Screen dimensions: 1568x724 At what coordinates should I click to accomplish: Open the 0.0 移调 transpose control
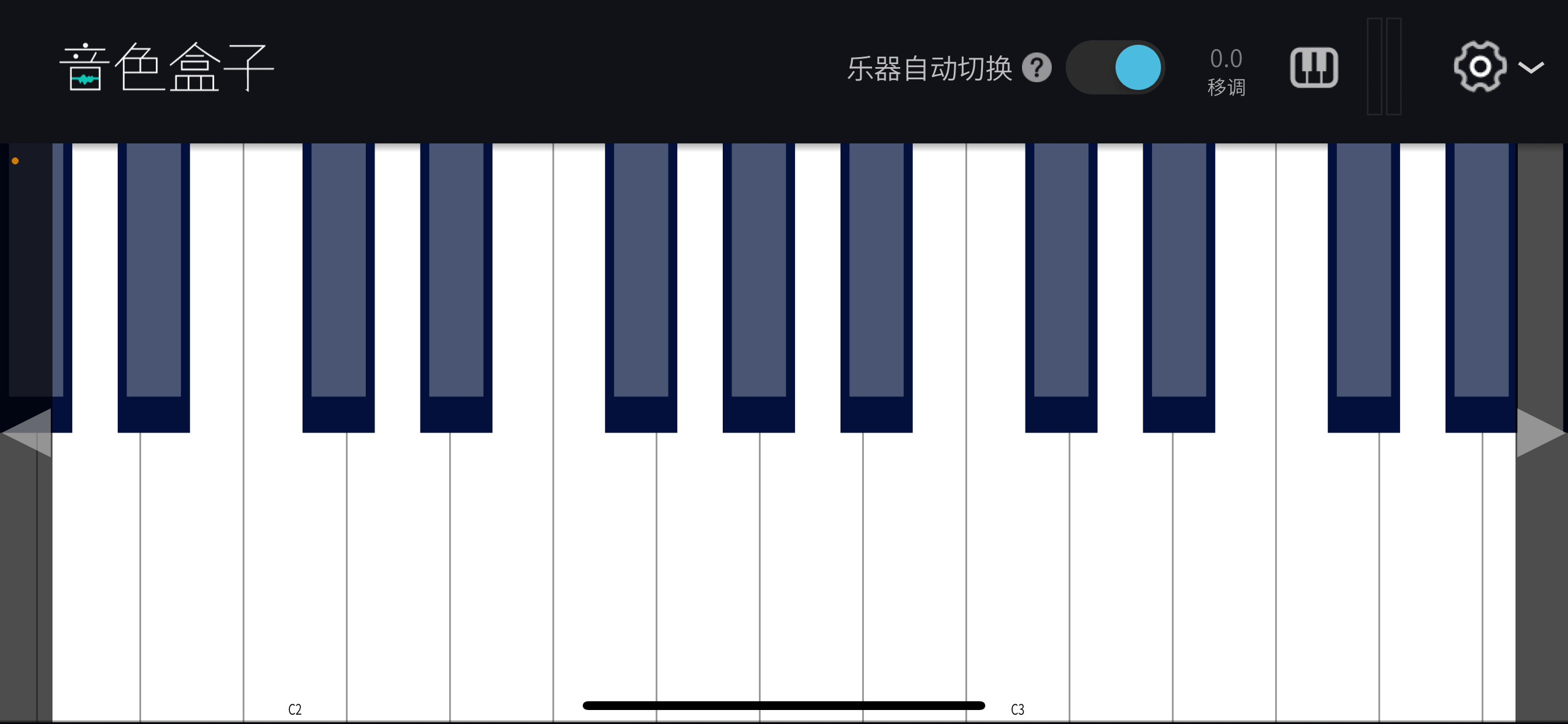tap(1226, 72)
